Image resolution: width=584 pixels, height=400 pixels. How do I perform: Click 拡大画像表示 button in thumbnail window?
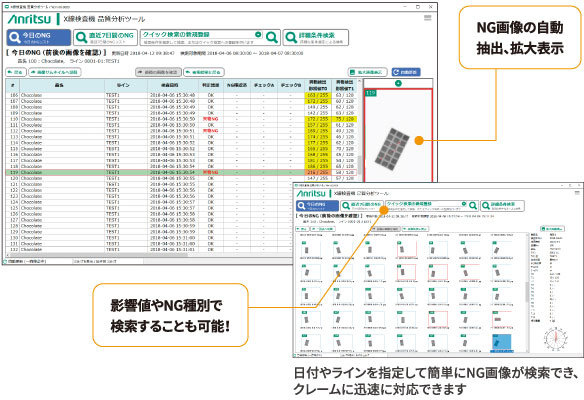click(552, 229)
